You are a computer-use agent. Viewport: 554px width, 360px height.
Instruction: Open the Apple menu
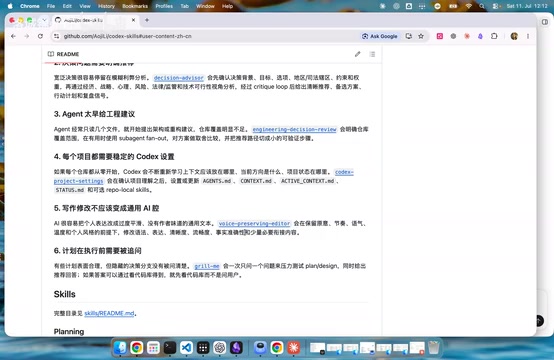tap(10, 6)
